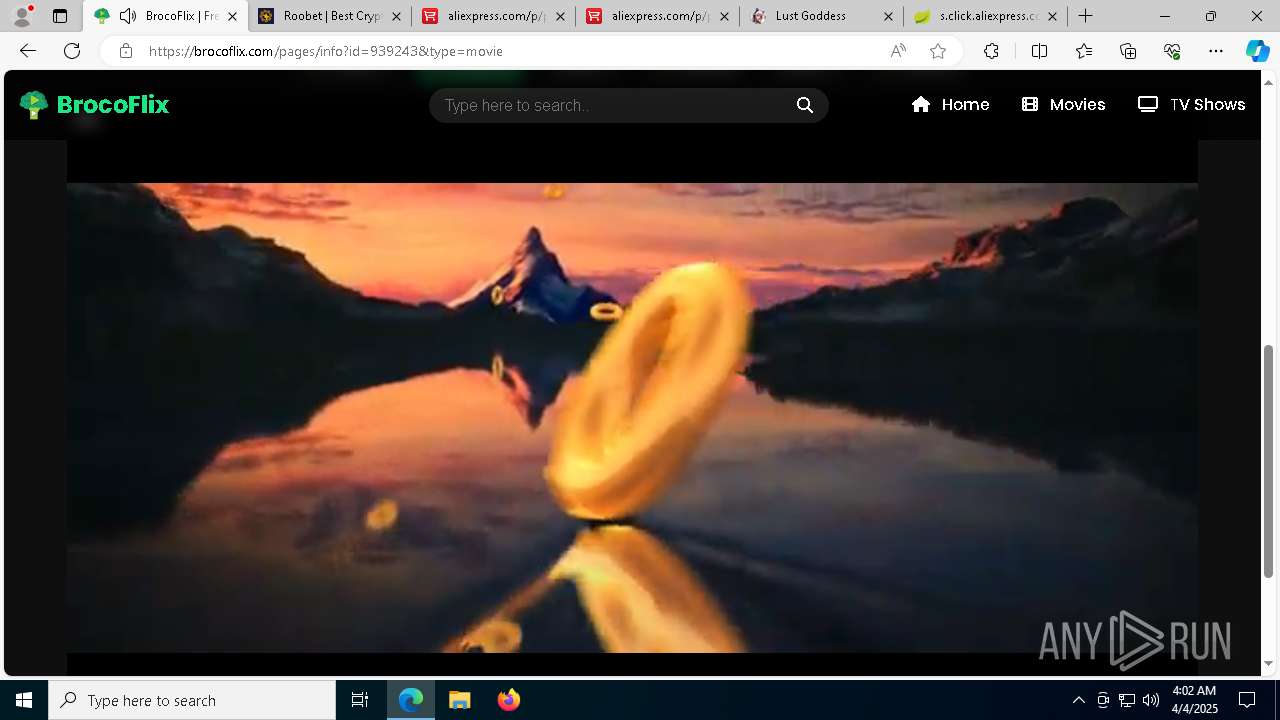Image resolution: width=1280 pixels, height=720 pixels.
Task: Switch to the Lust Goddess tab
Action: point(821,16)
